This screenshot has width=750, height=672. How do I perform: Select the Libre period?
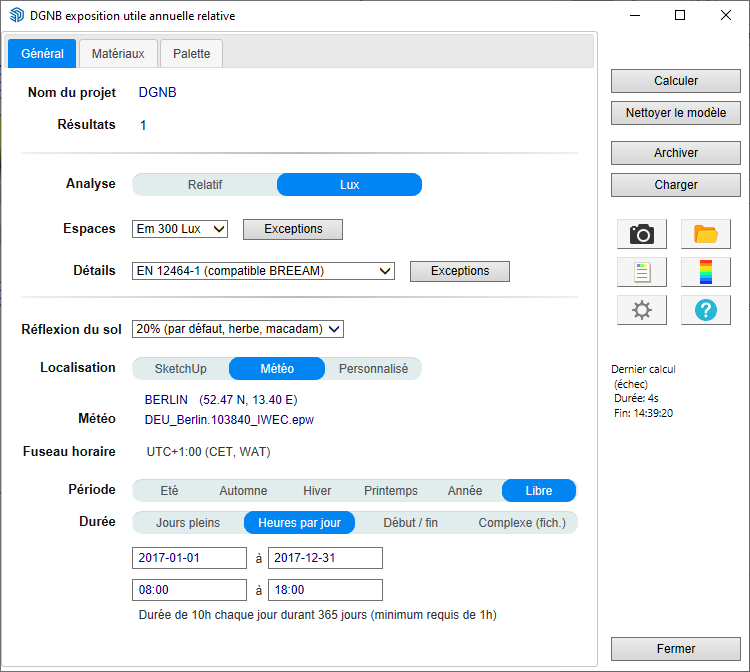coord(539,491)
